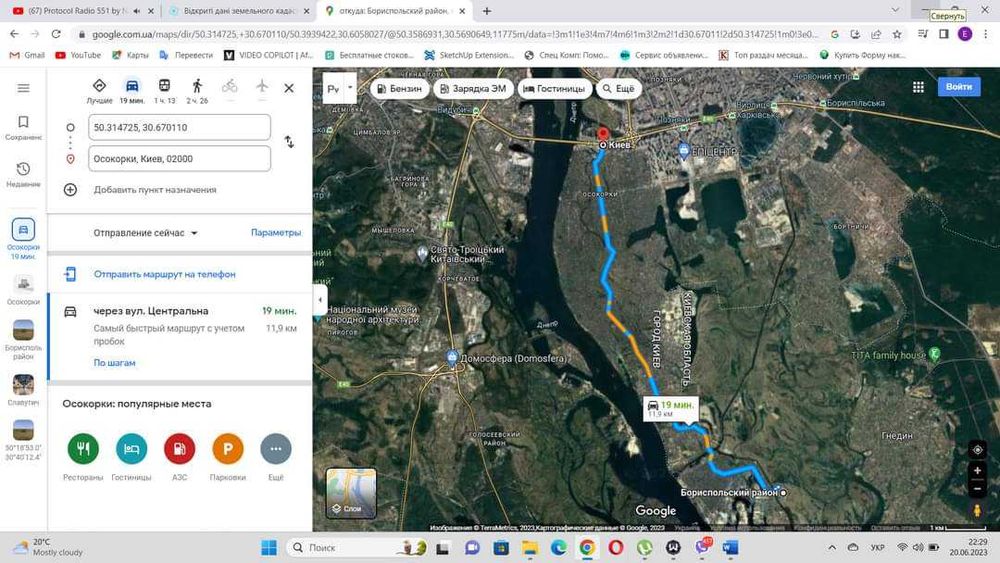Switch to Відкриті дані земельного кадастру tab
Screen dimensions: 1000x563
(x=239, y=11)
